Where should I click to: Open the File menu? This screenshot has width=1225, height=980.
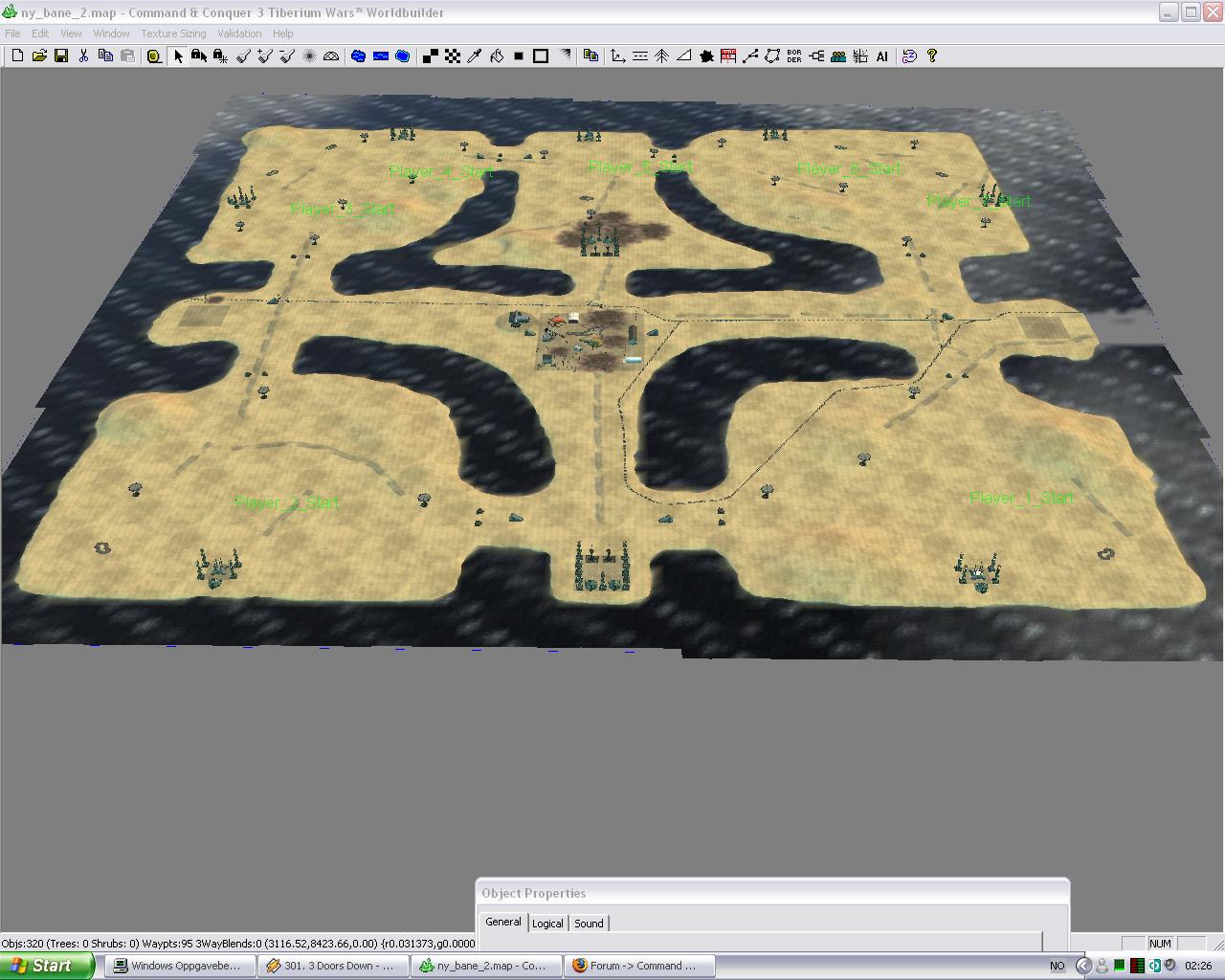click(x=12, y=33)
